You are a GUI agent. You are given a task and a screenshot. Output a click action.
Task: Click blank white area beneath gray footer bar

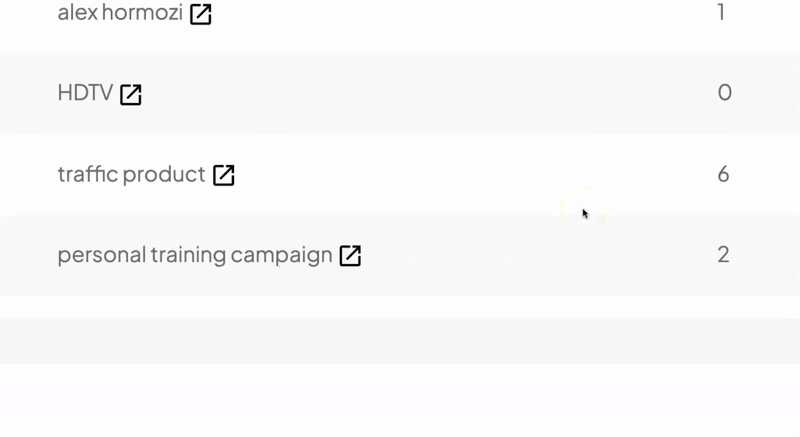click(x=400, y=401)
